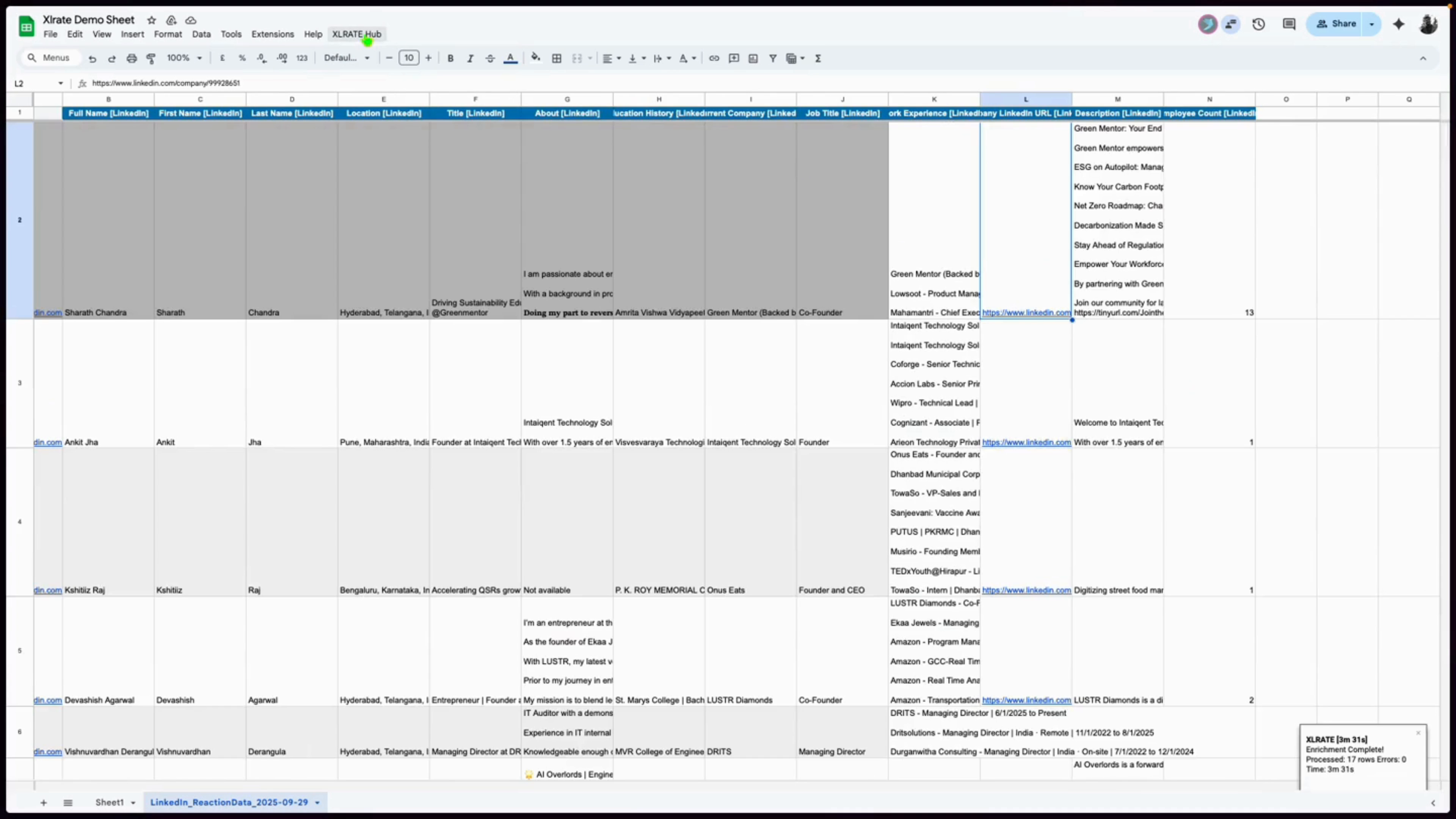This screenshot has width=1456, height=819.
Task: Open the Insert link tool
Action: click(714, 58)
